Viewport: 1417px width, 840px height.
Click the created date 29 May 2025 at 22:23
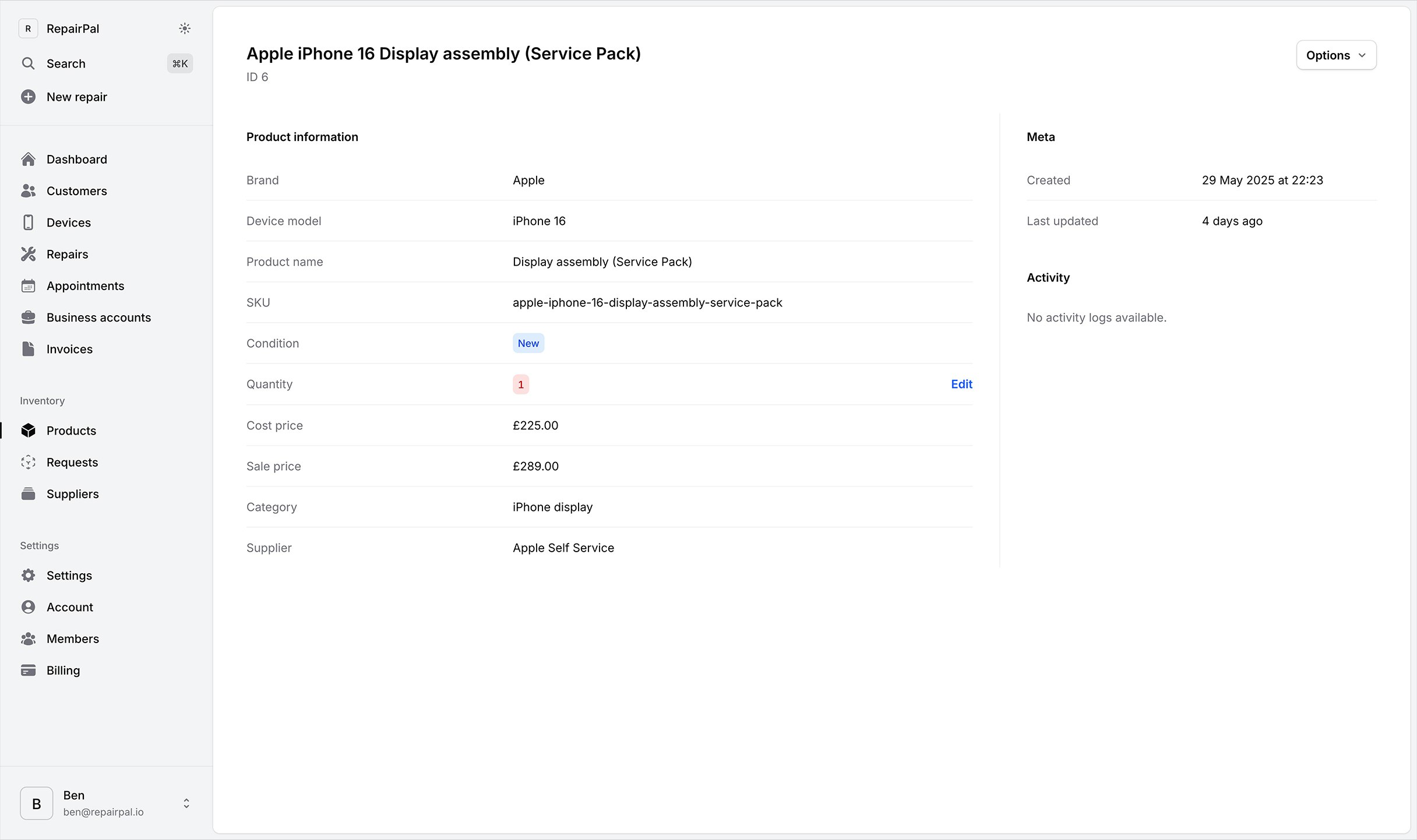click(x=1263, y=180)
